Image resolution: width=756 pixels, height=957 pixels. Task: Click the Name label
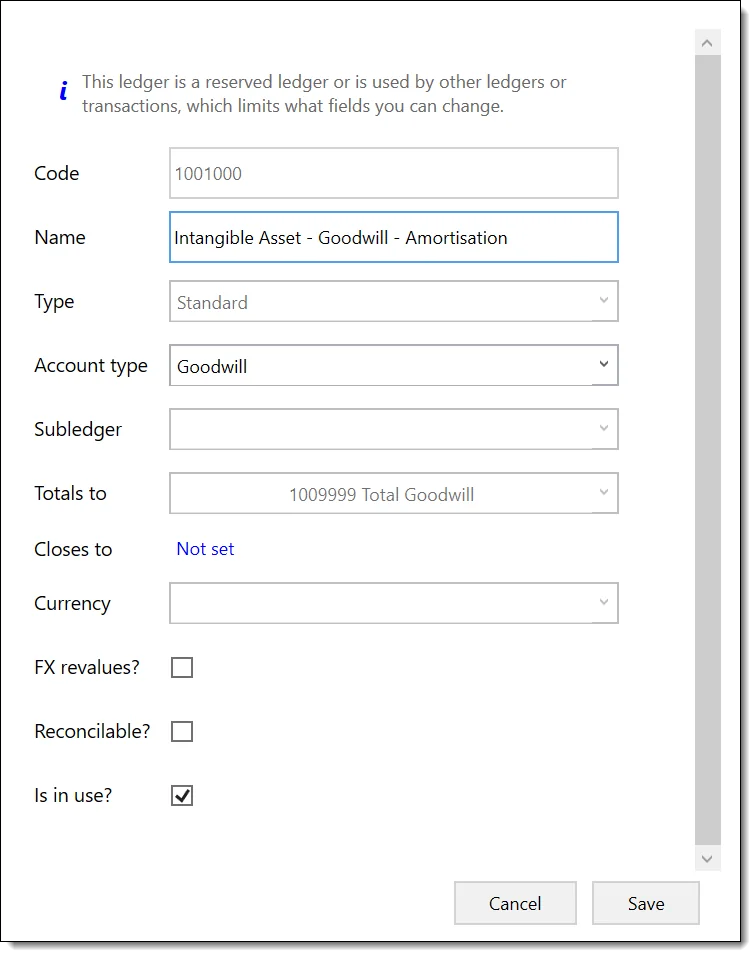click(x=60, y=237)
